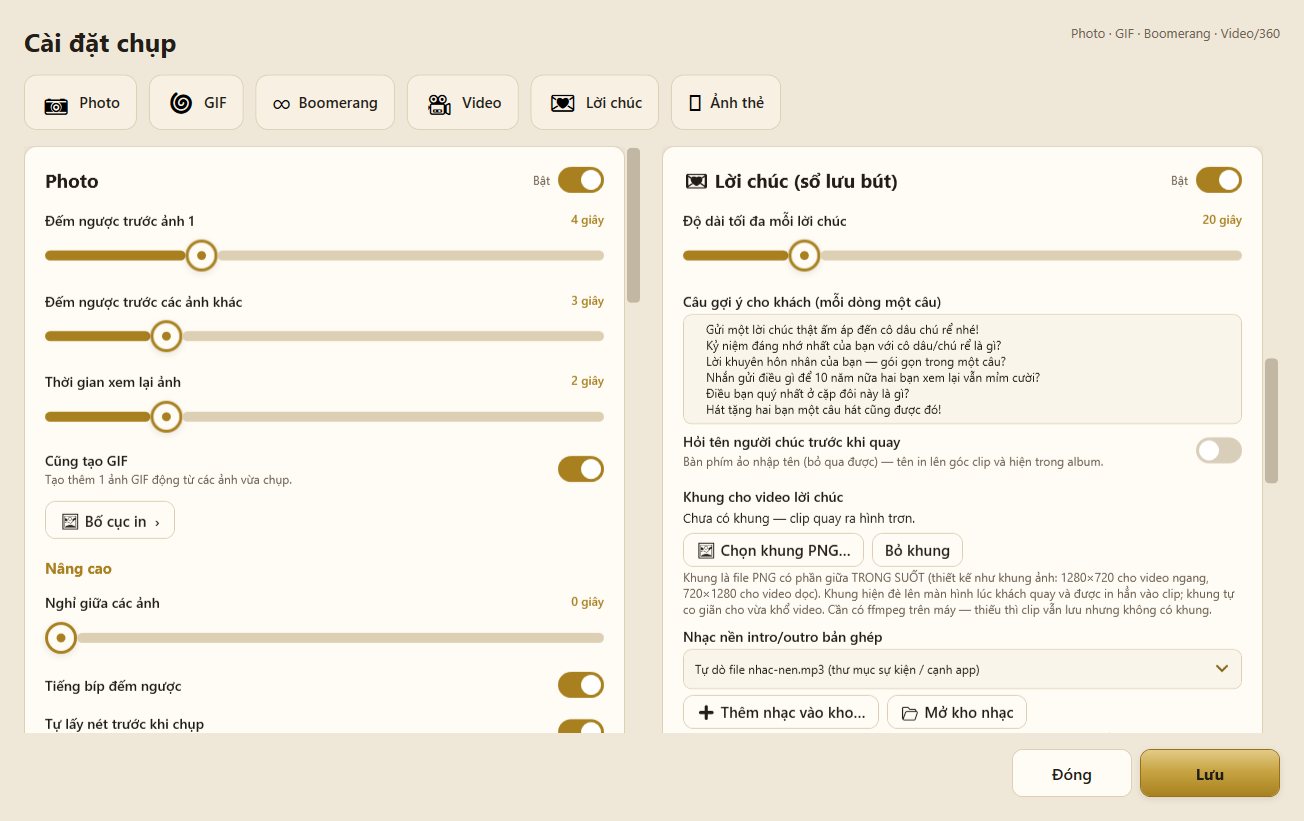This screenshot has height=821, width=1304.
Task: Click the Ảnh thẻ portrait icon
Action: point(695,103)
